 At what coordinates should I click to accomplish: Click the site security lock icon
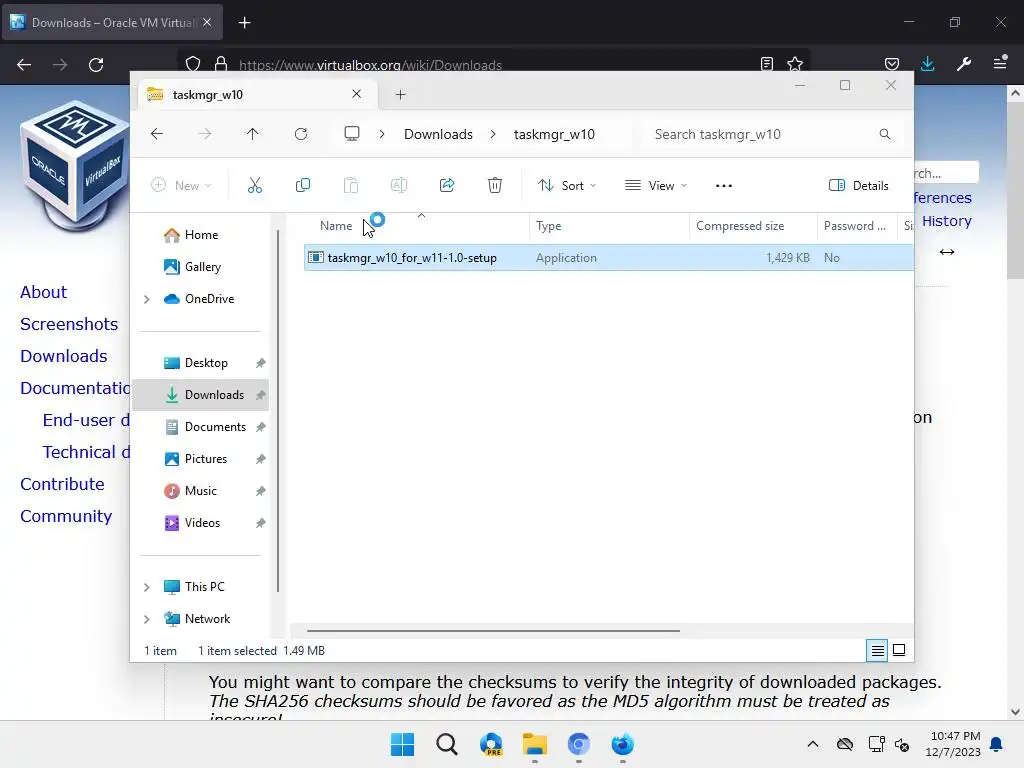[221, 64]
